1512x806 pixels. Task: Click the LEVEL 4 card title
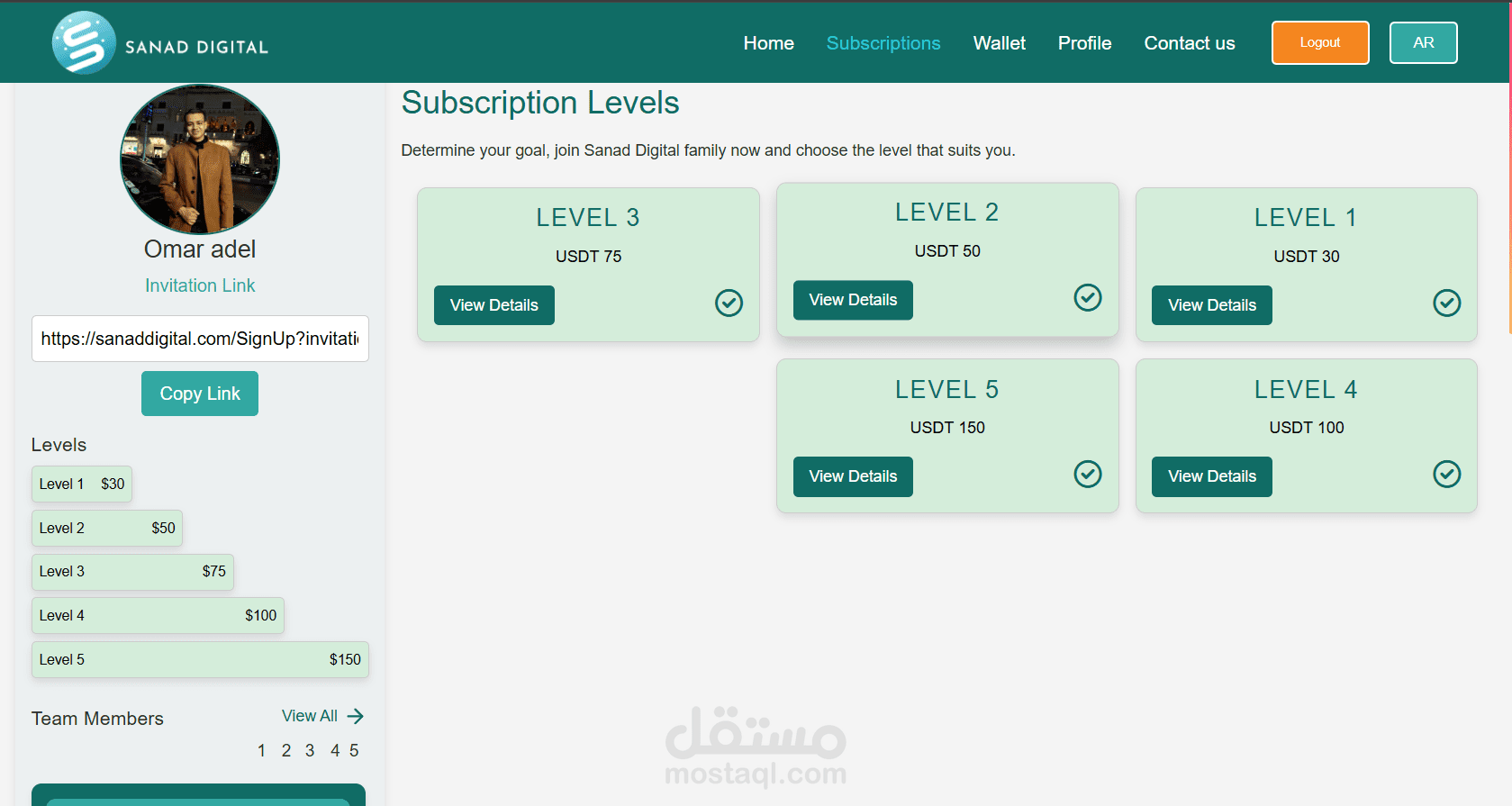(1306, 389)
